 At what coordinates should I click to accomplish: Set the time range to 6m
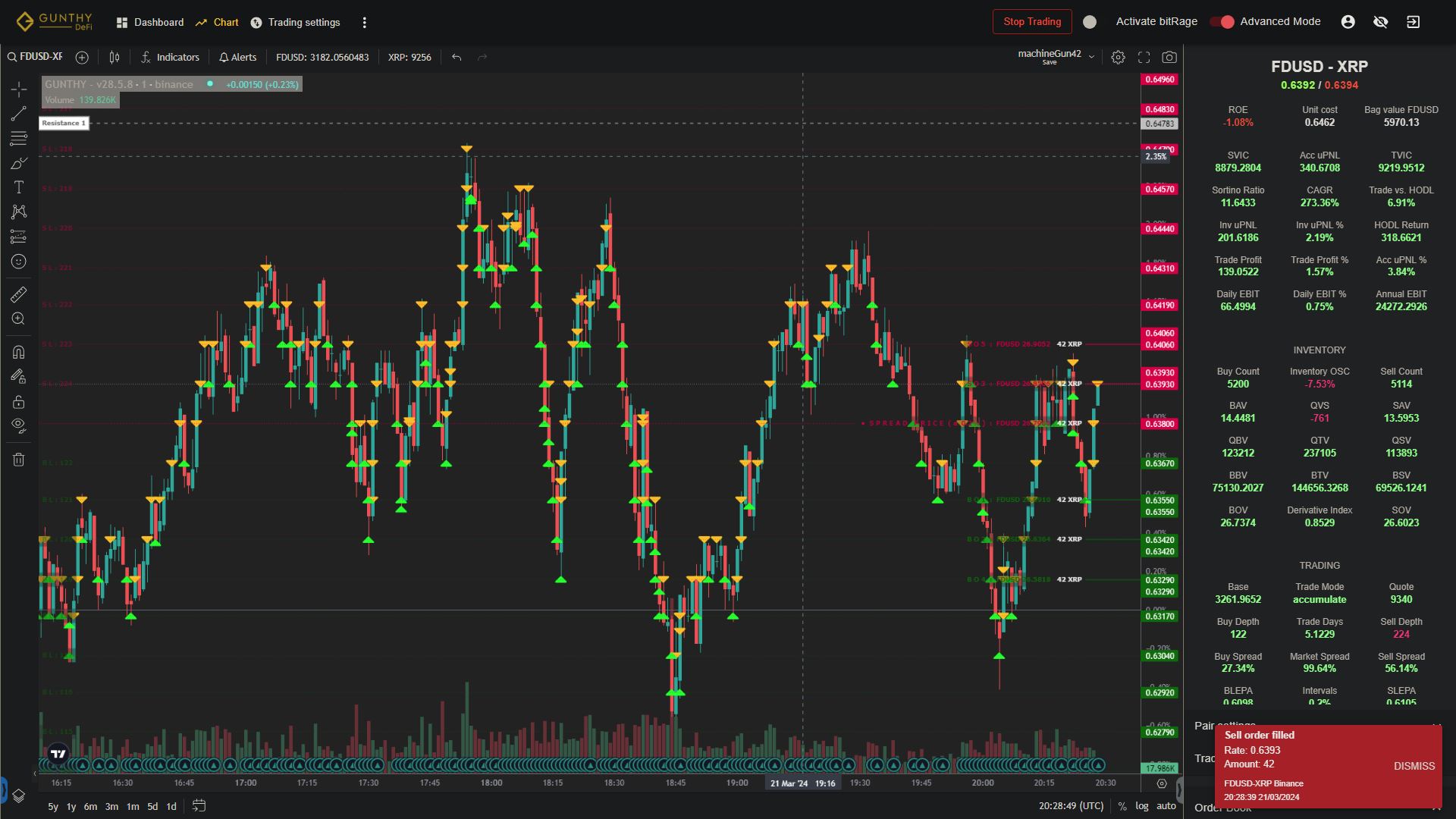click(90, 806)
